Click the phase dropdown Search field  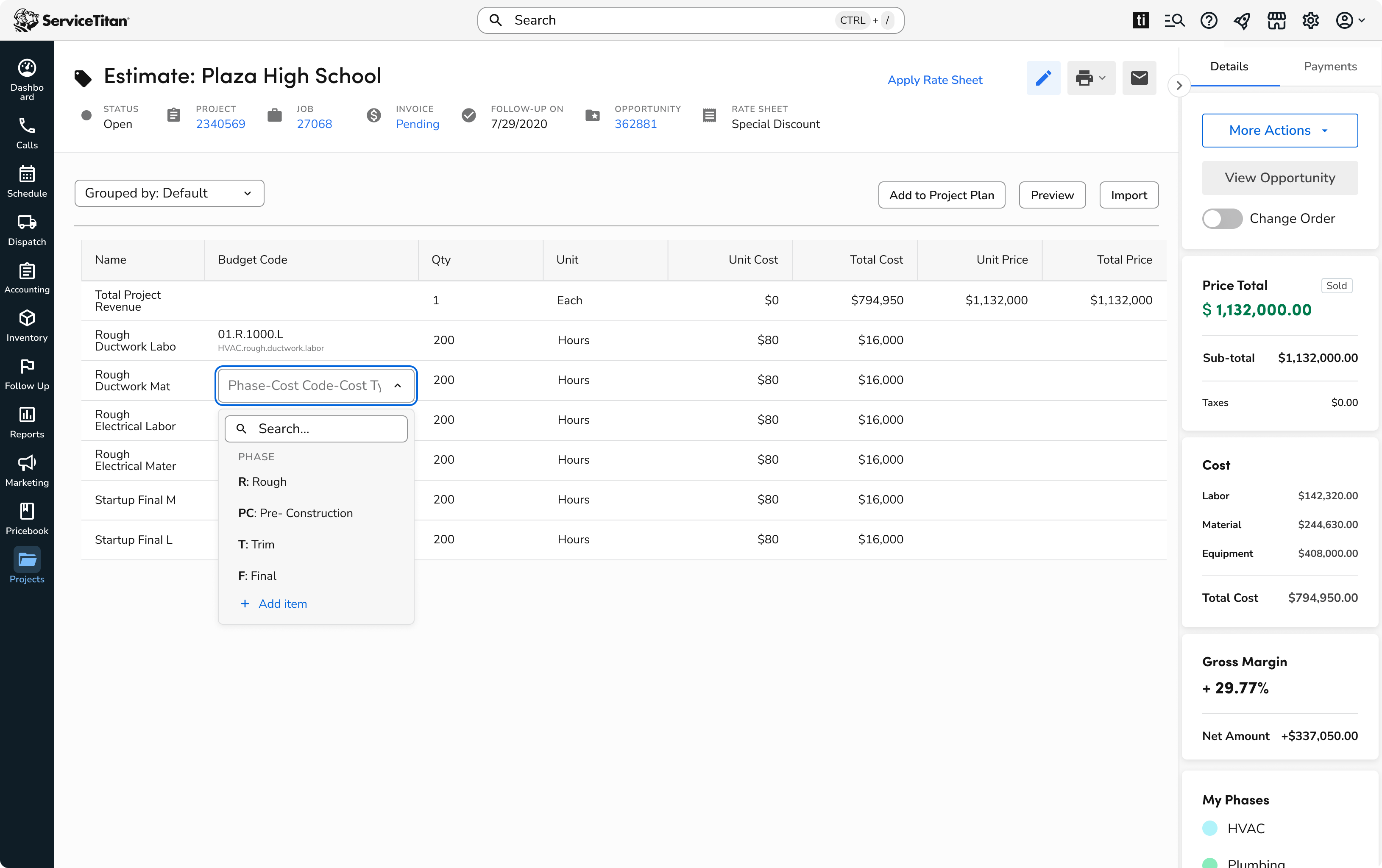click(316, 428)
